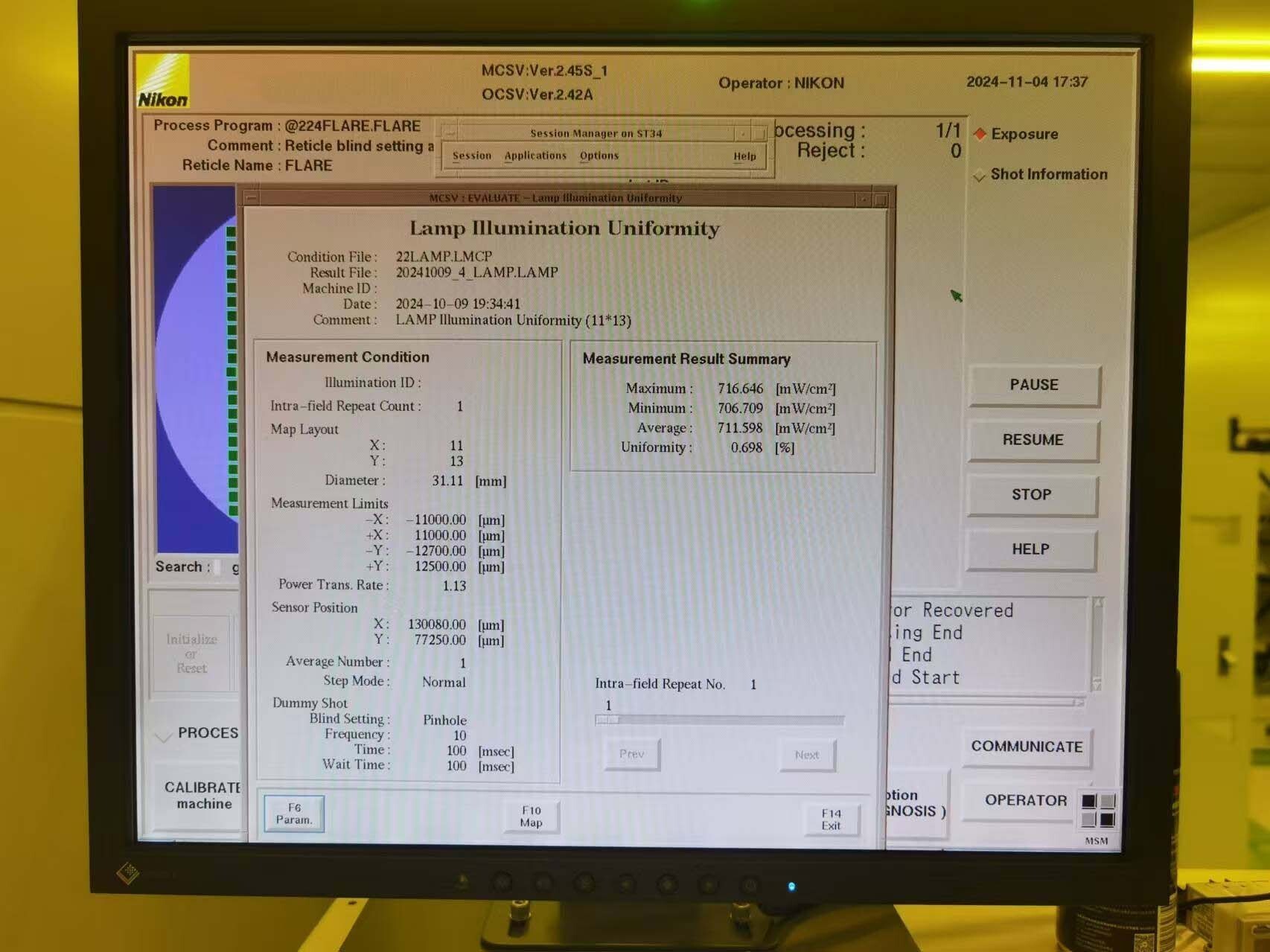
Task: Click the Search field beside wafer map
Action: pyautogui.click(x=217, y=567)
